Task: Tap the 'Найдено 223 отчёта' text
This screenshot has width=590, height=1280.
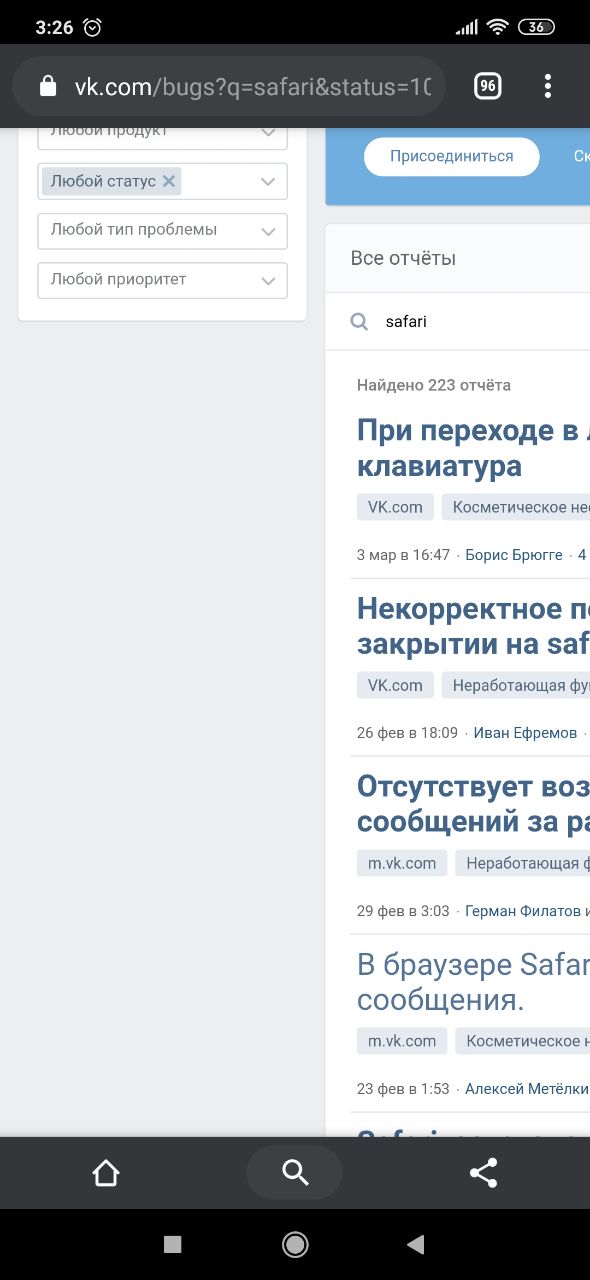Action: (x=434, y=385)
